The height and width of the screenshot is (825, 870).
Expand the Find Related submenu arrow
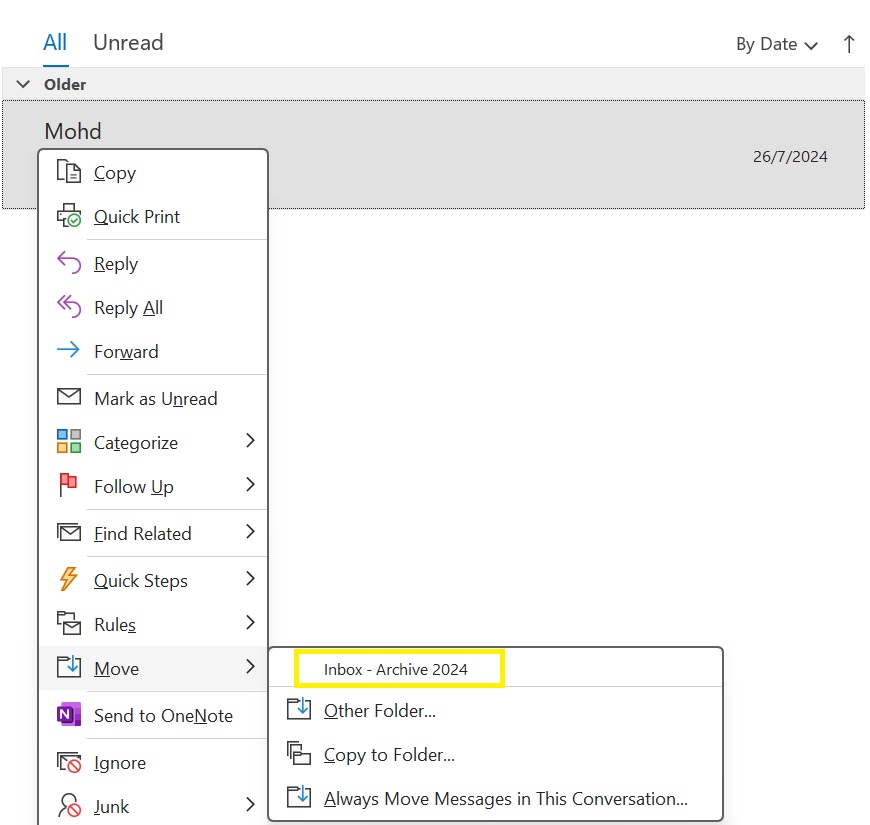(x=250, y=532)
